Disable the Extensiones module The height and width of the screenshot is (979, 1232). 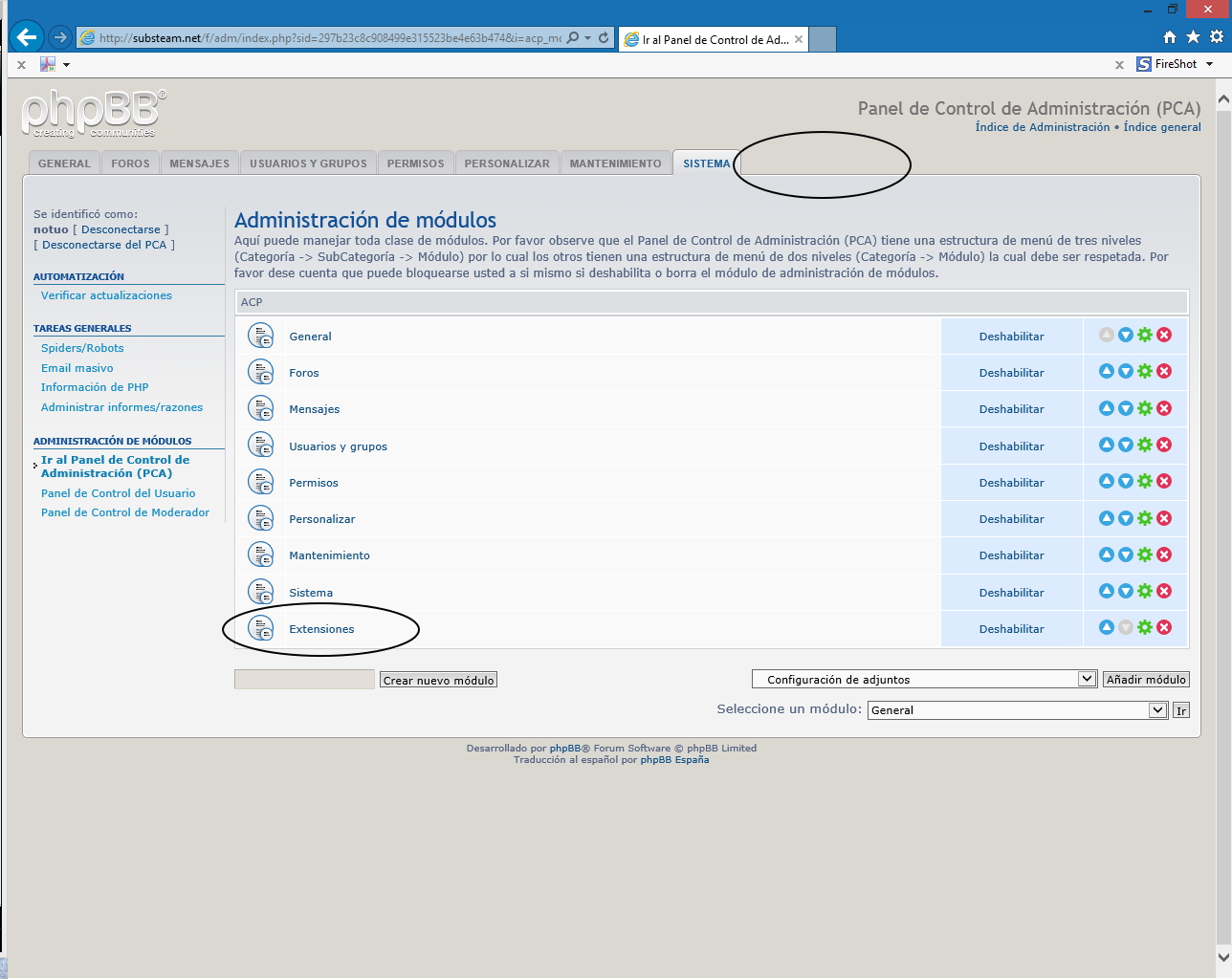click(1011, 629)
